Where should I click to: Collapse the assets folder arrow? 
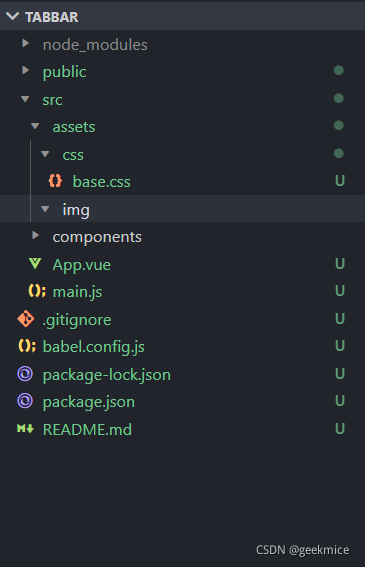pyautogui.click(x=35, y=126)
